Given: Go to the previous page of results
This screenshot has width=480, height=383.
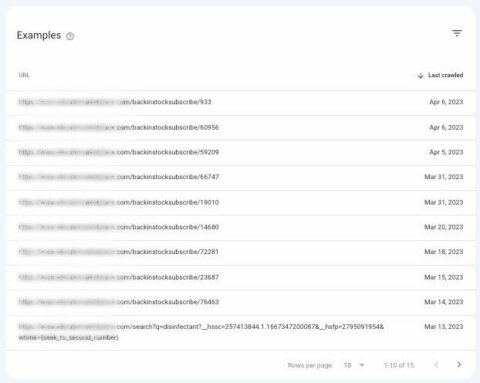Looking at the screenshot, I should [x=436, y=364].
